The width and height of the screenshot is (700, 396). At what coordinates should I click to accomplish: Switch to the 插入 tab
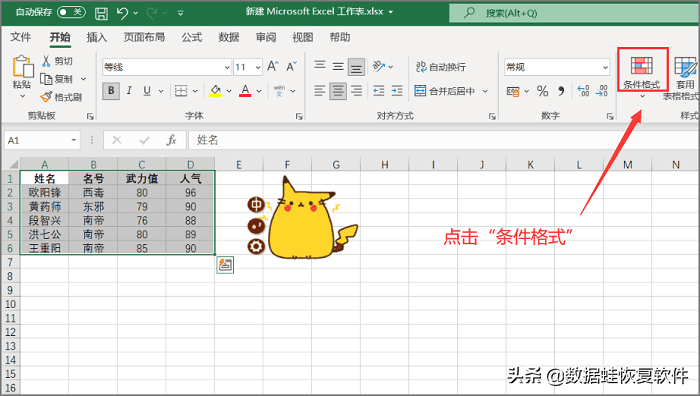pyautogui.click(x=96, y=37)
